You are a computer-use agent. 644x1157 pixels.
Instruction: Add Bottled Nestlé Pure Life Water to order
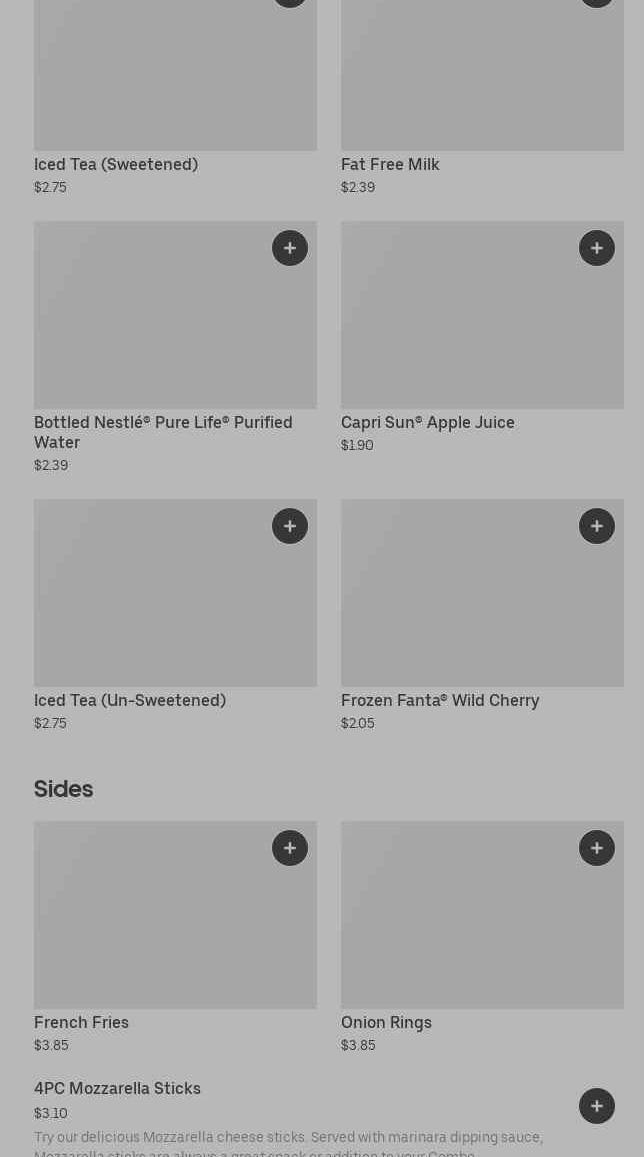coord(290,248)
